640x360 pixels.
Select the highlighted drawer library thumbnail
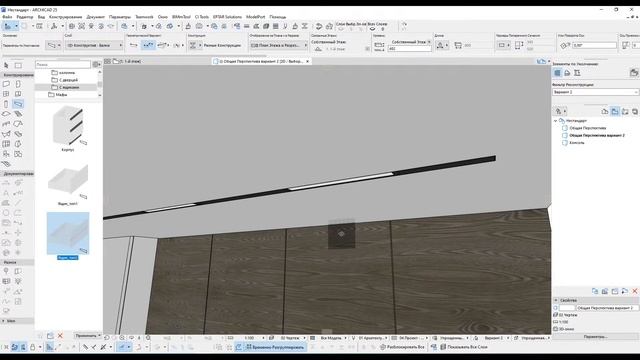(68, 233)
